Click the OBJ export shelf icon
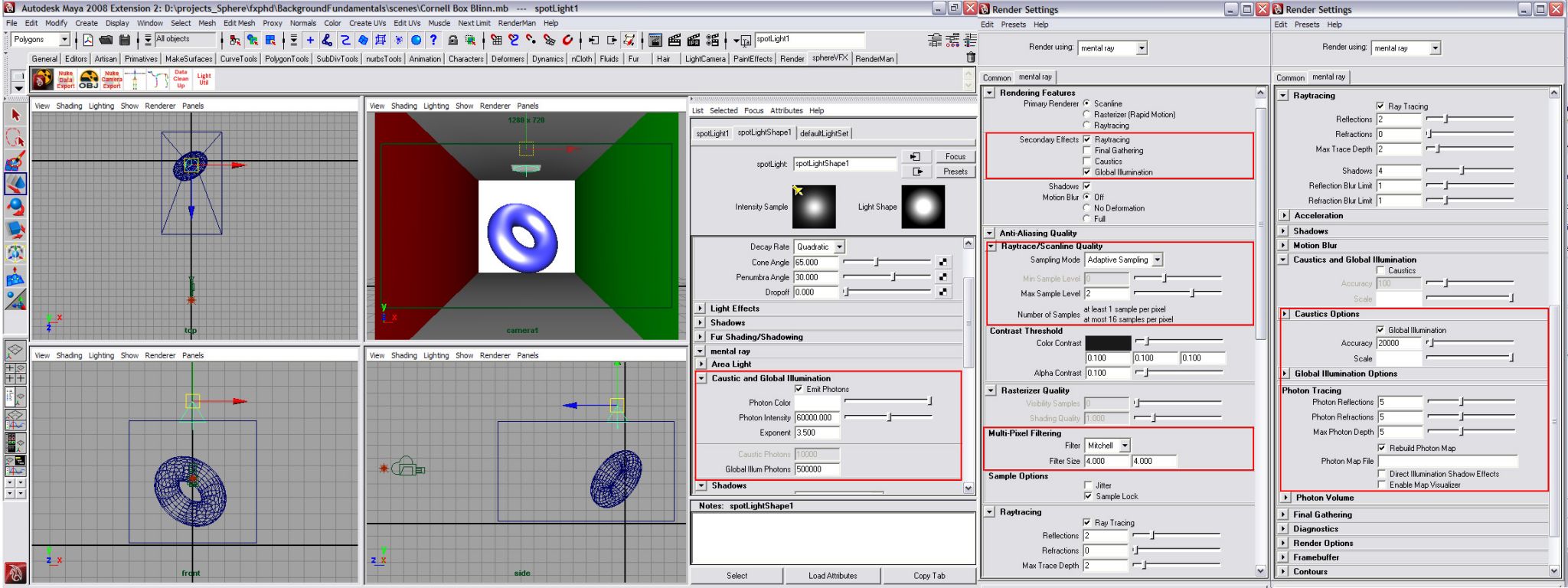 [89, 80]
